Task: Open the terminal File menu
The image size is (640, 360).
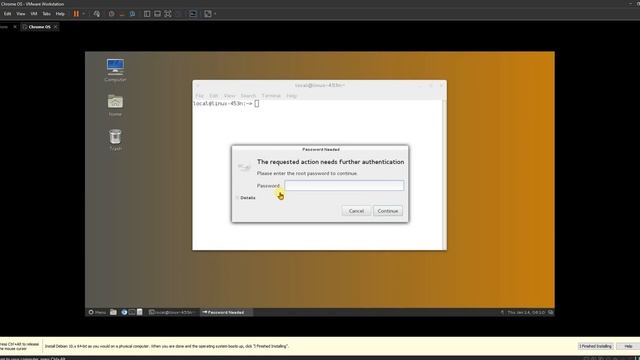Action: click(x=200, y=96)
